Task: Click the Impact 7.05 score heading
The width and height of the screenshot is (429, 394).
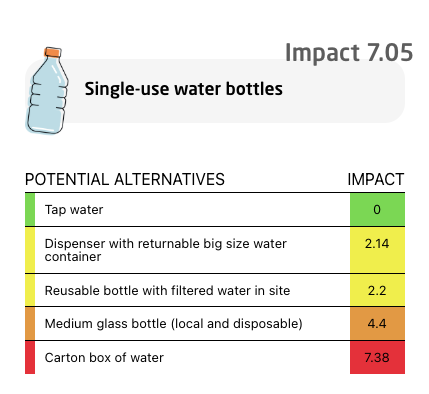Action: point(349,53)
